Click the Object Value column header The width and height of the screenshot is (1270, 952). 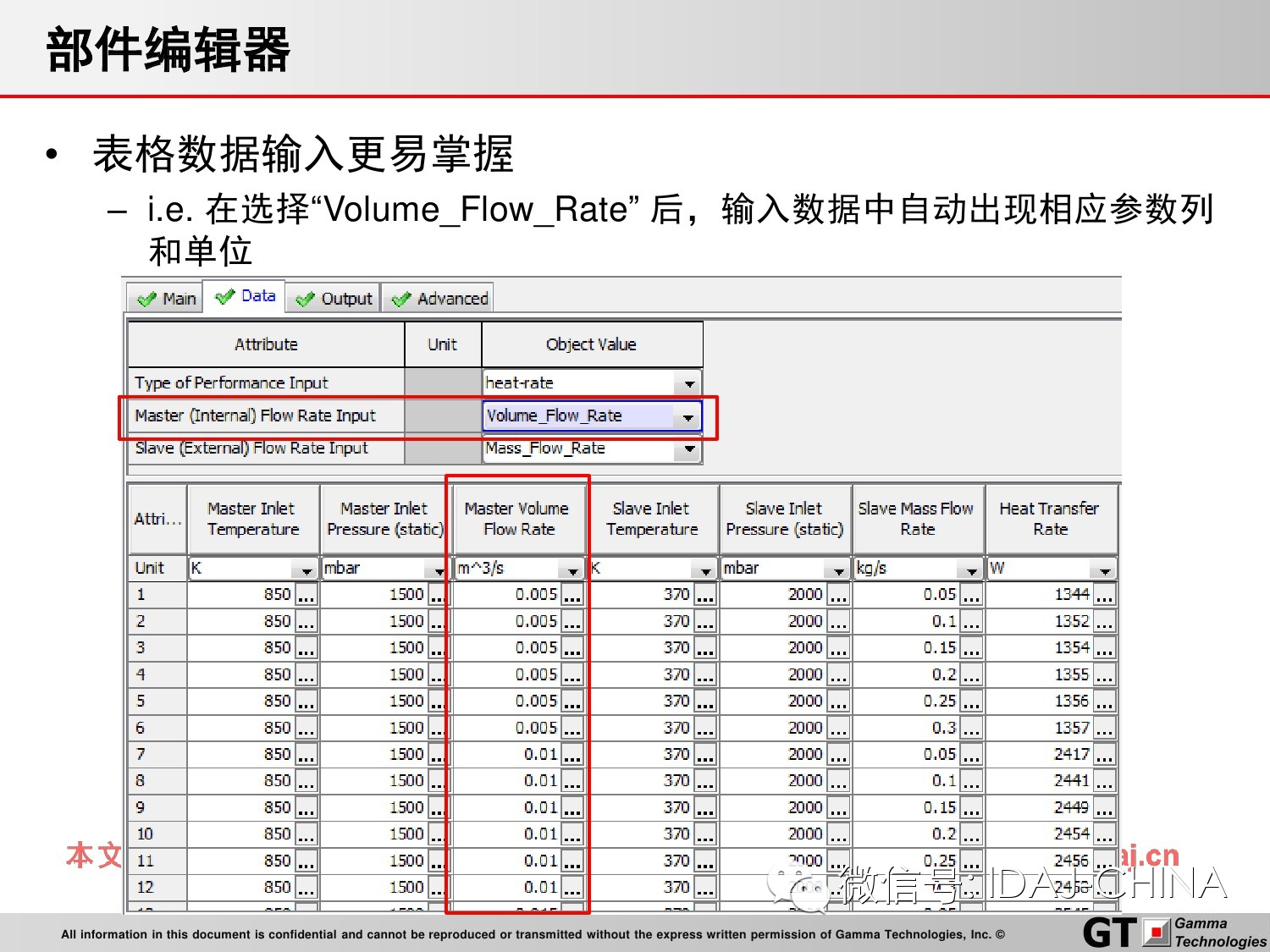coord(592,344)
